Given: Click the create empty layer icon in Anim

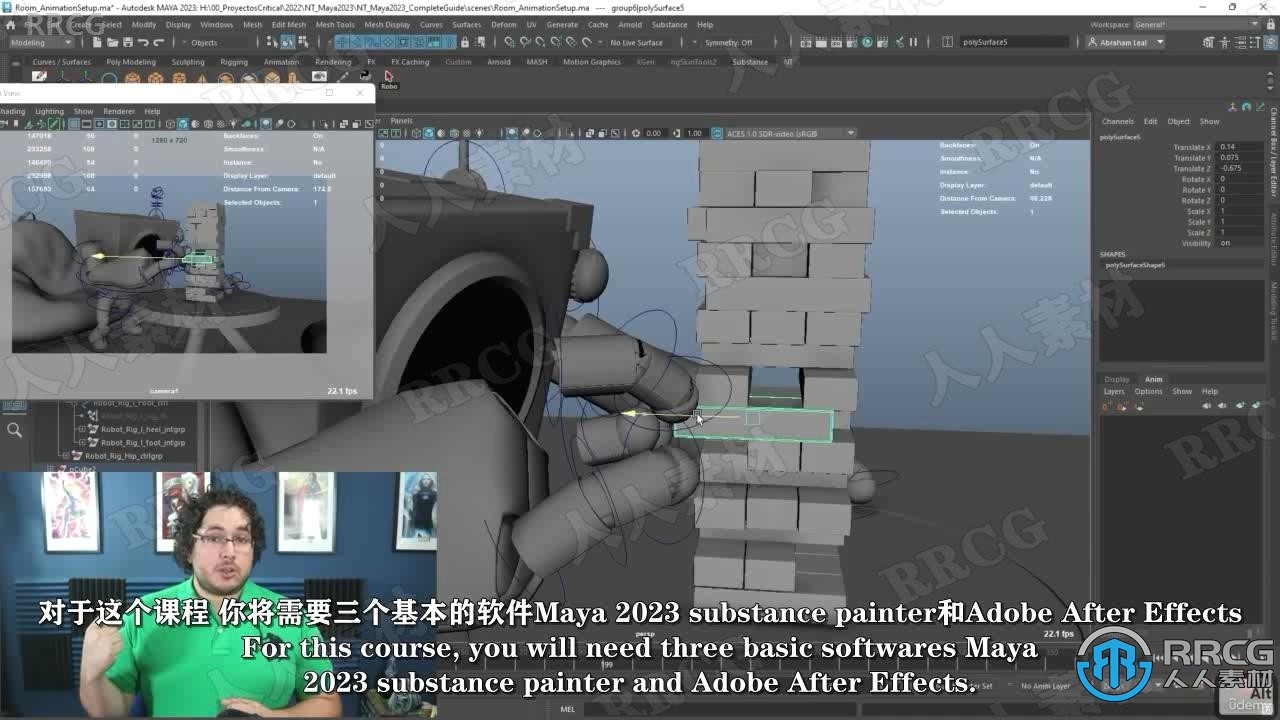Looking at the screenshot, I should point(1240,405).
